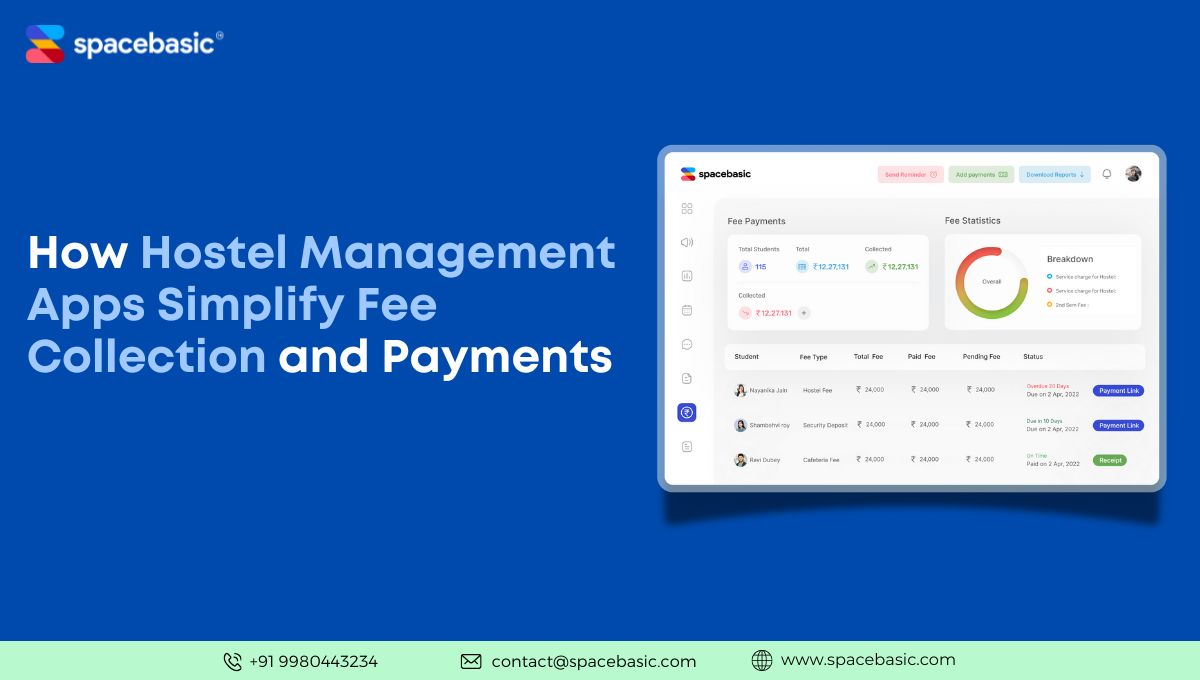
Task: Open Payment Link for Shambohvi roy
Action: click(1118, 426)
